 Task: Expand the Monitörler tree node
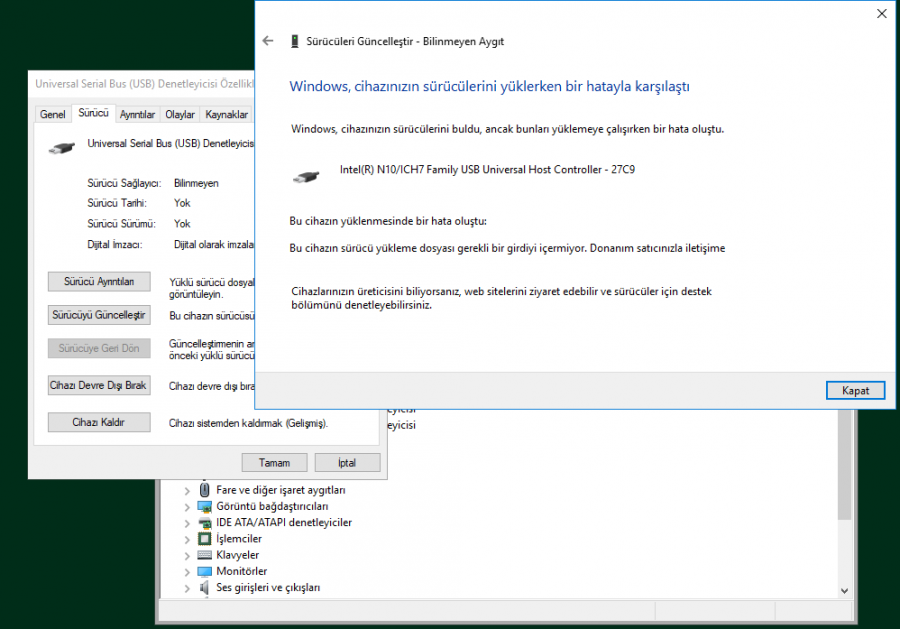coord(187,571)
